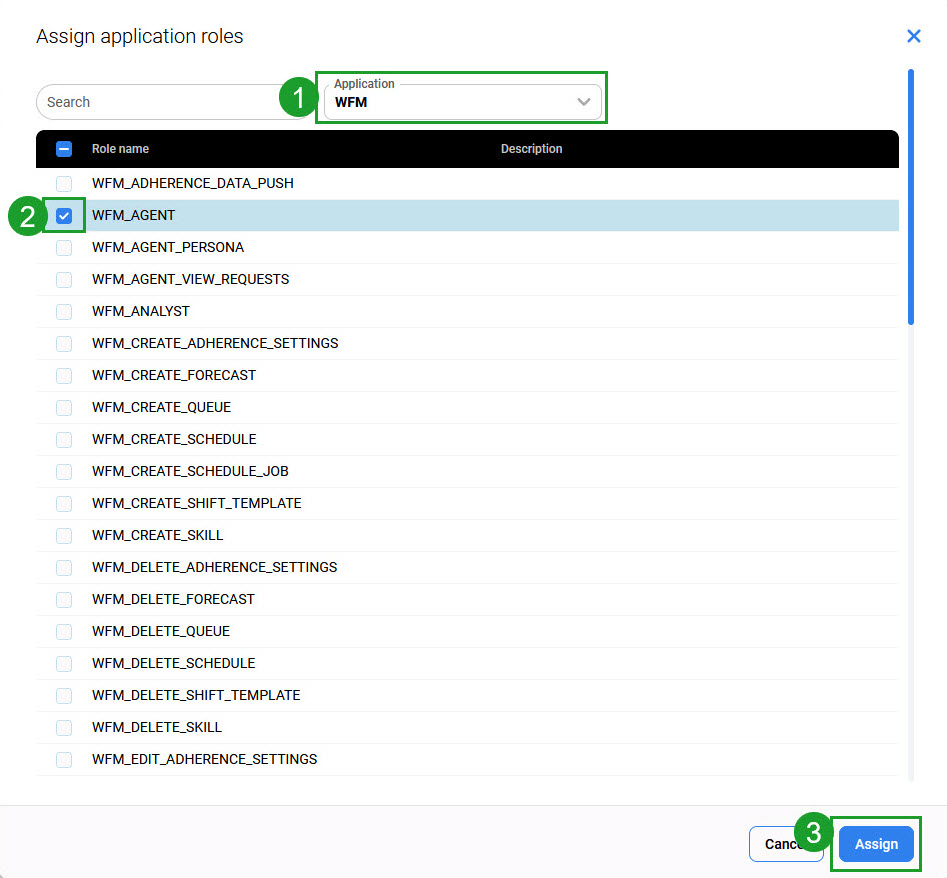Uncheck the WFM_AGENT role checkbox

64,216
